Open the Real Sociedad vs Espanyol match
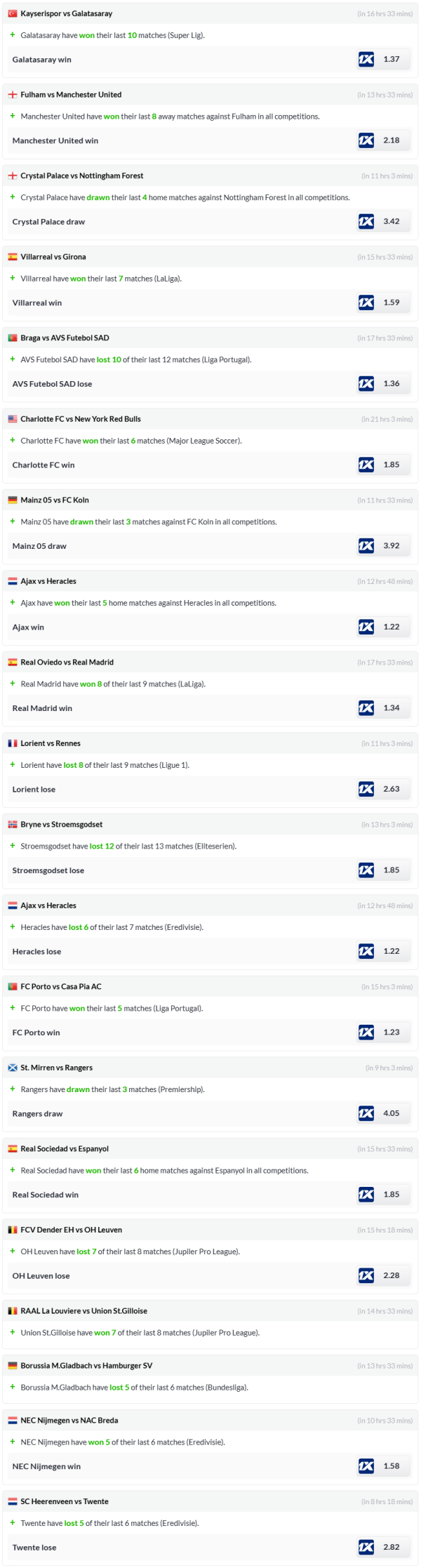 point(65,1149)
